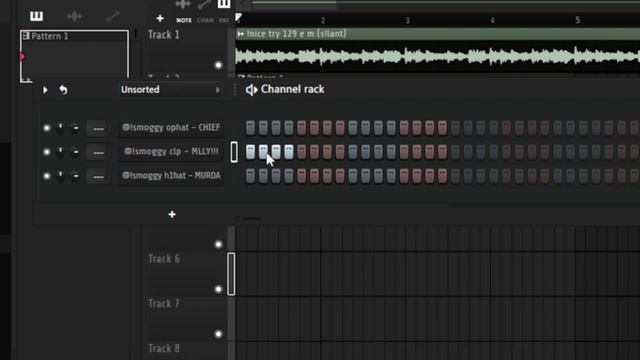Screen dimensions: 640x360
Task: Turn off step 3 on clp MLLY row
Action: [x=276, y=152]
